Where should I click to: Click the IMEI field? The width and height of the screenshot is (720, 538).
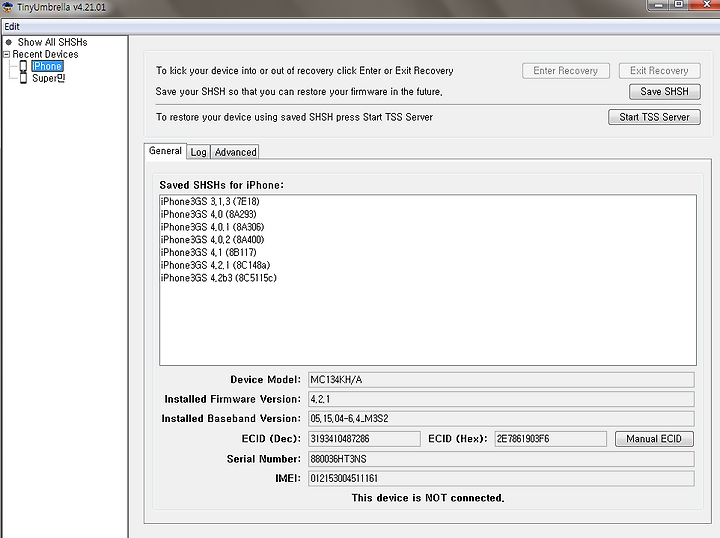(x=501, y=478)
